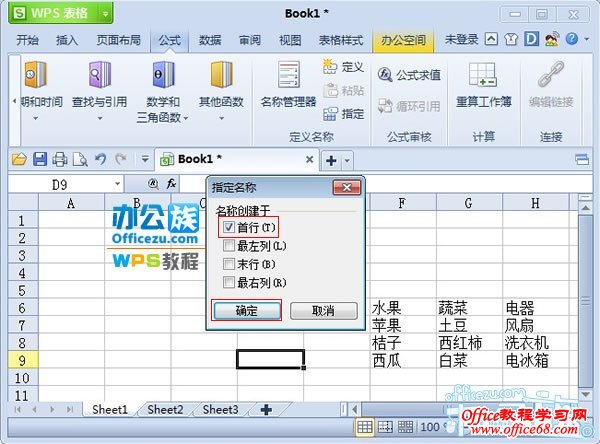The height and width of the screenshot is (444, 600).
Task: Switch to Sheet2 tab
Action: pyautogui.click(x=165, y=410)
